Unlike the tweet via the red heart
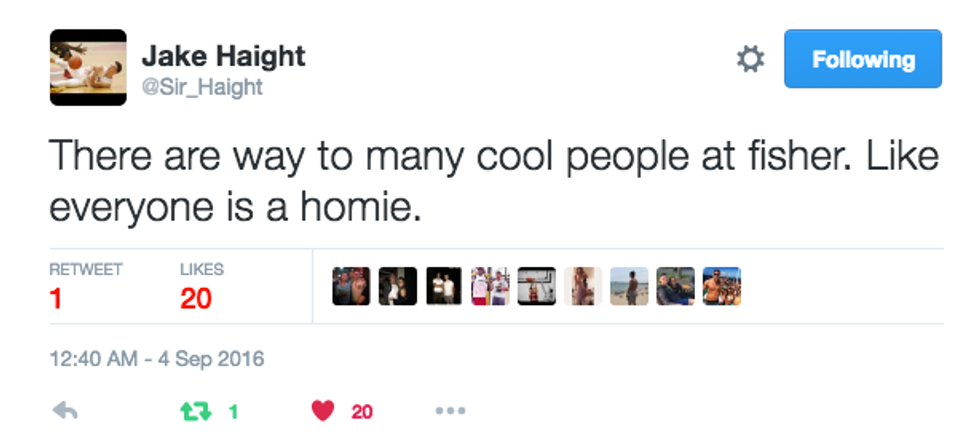980x445 pixels. (322, 411)
